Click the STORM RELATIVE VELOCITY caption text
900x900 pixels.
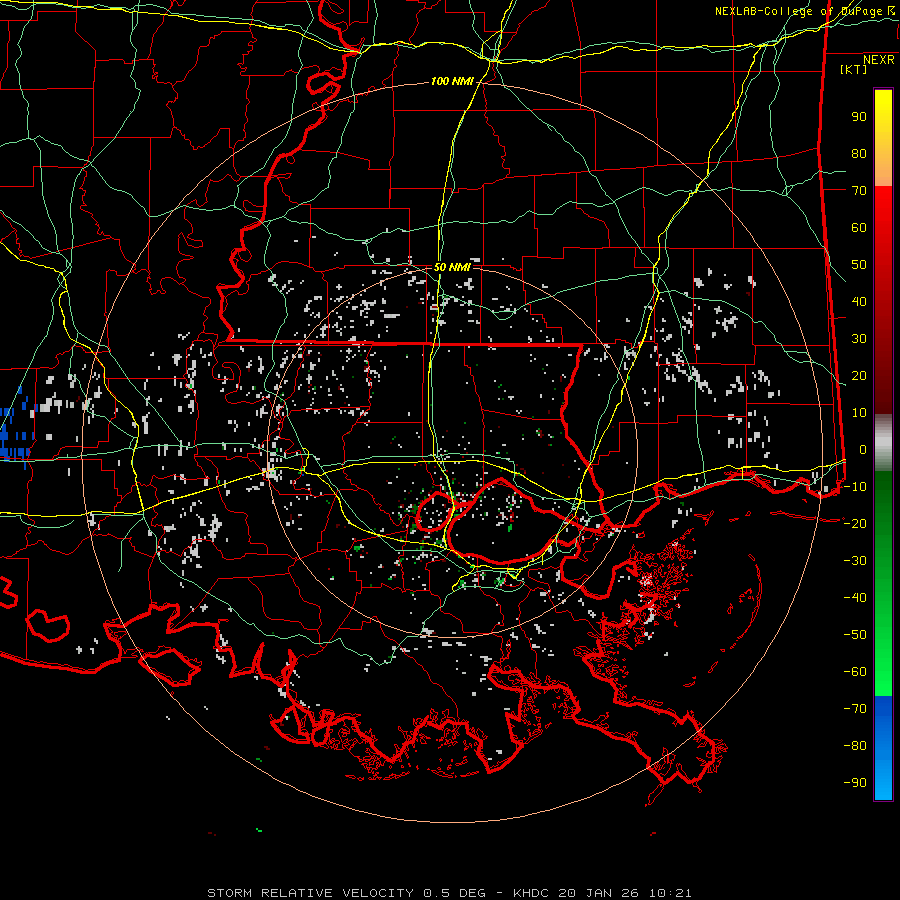[310, 893]
